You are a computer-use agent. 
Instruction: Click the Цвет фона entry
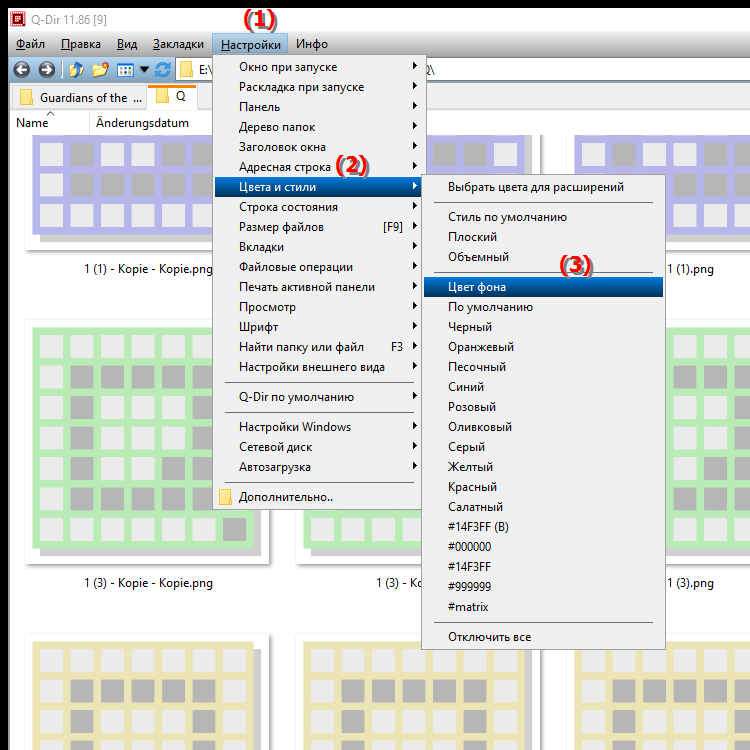coord(543,287)
